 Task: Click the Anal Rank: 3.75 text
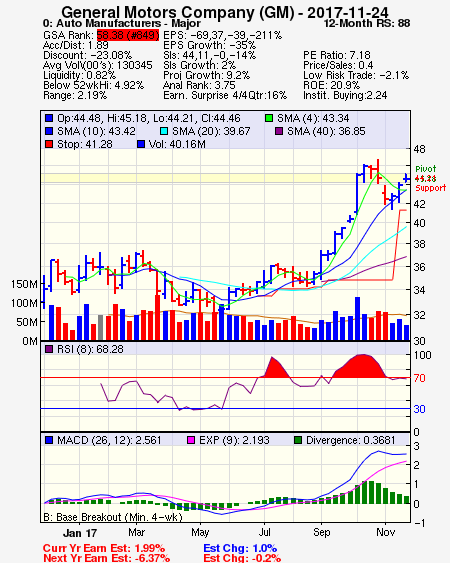tap(199, 85)
